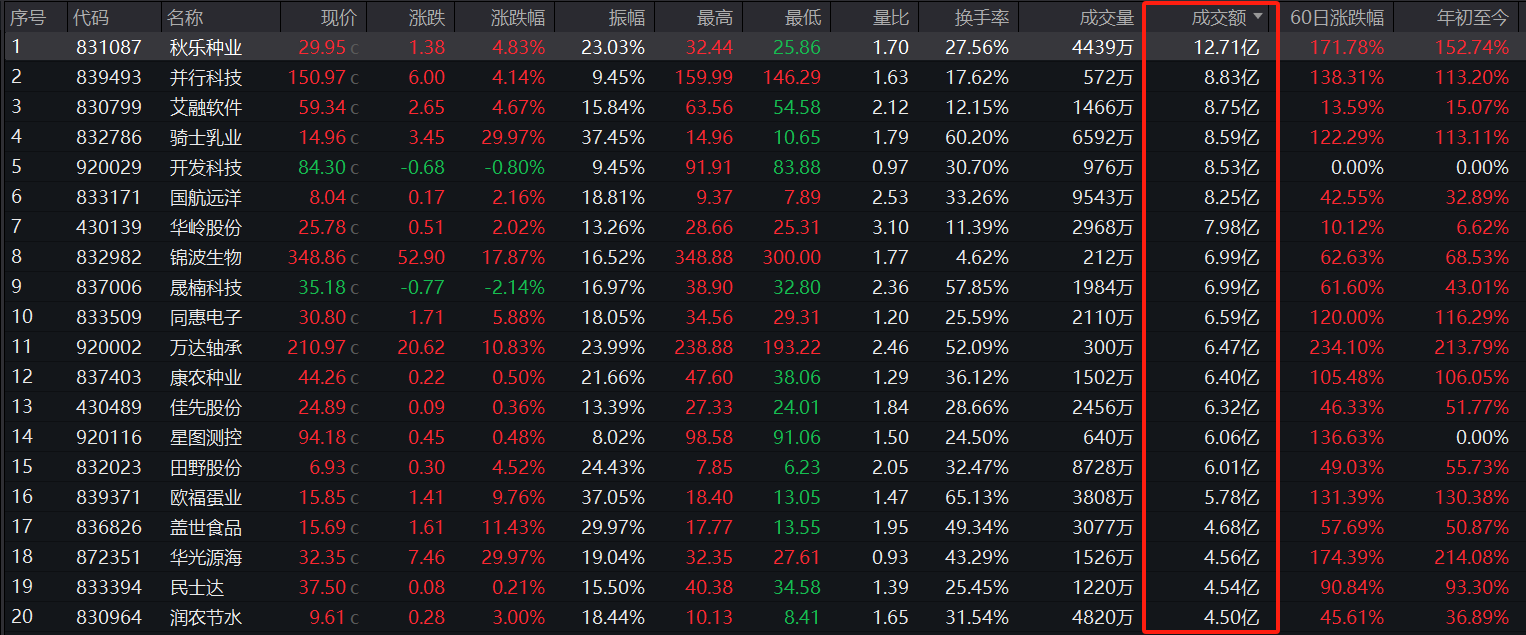The image size is (1526, 635).
Task: Click the 最低 column header
Action: click(x=802, y=17)
